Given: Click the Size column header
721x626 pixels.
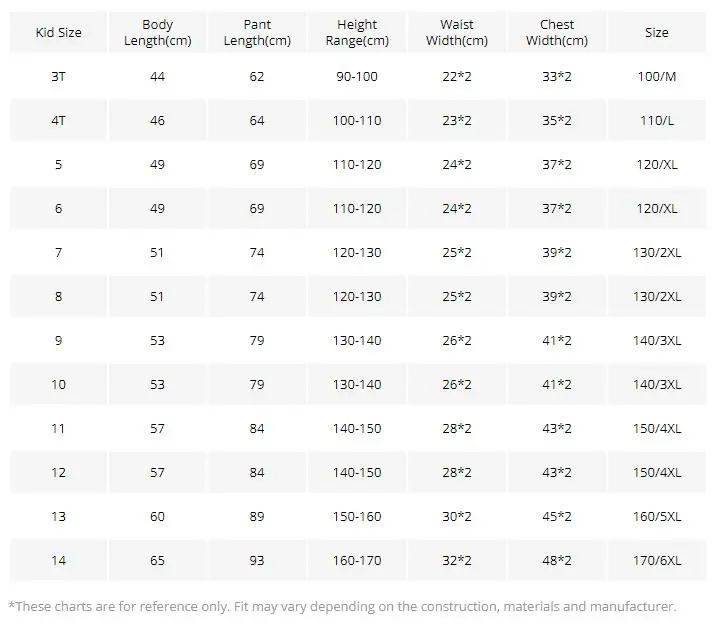Looking at the screenshot, I should point(657,33).
